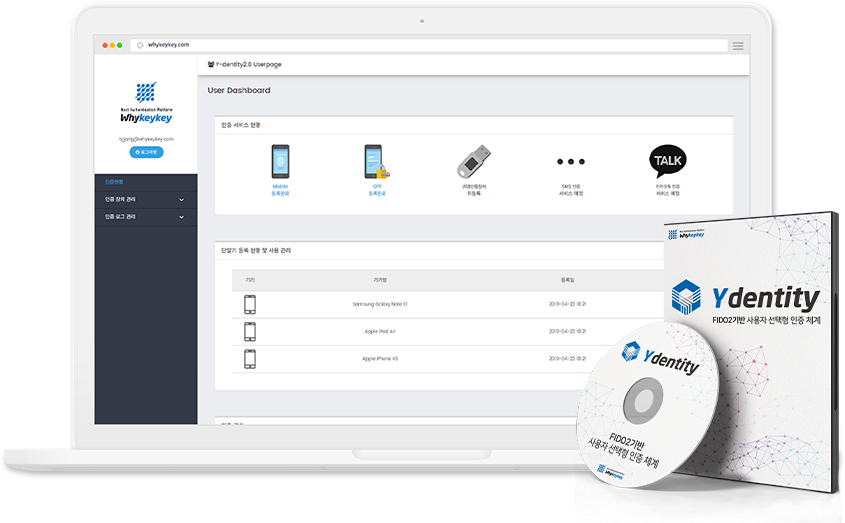Click the date in the Samsung Galaxy Note row
The height and width of the screenshot is (523, 845).
click(567, 304)
